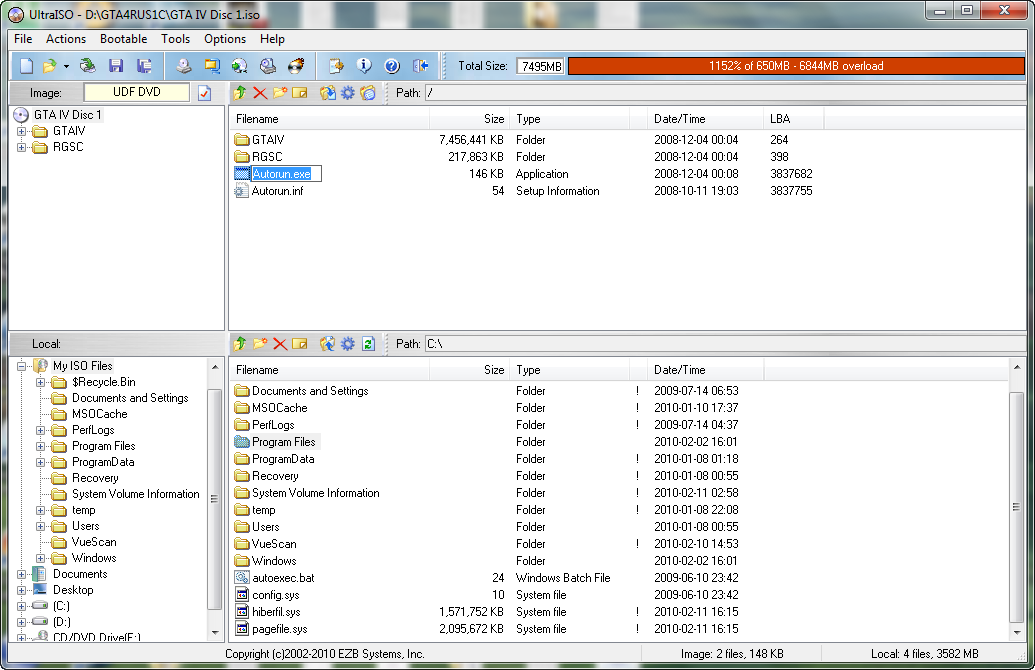Open the Bootable menu
Viewport: 1035px width, 670px height.
[x=123, y=39]
